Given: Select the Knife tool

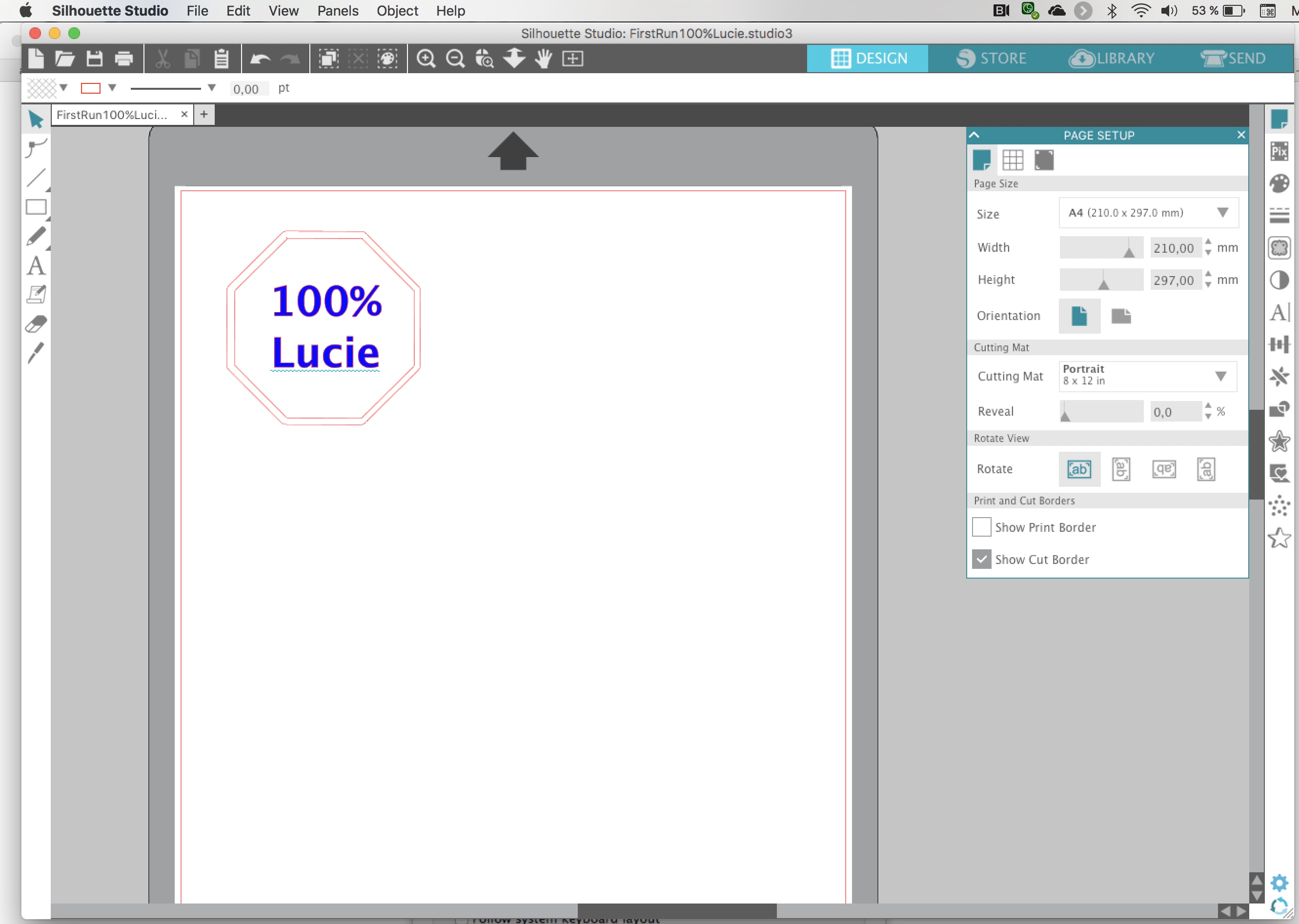Looking at the screenshot, I should coord(36,353).
